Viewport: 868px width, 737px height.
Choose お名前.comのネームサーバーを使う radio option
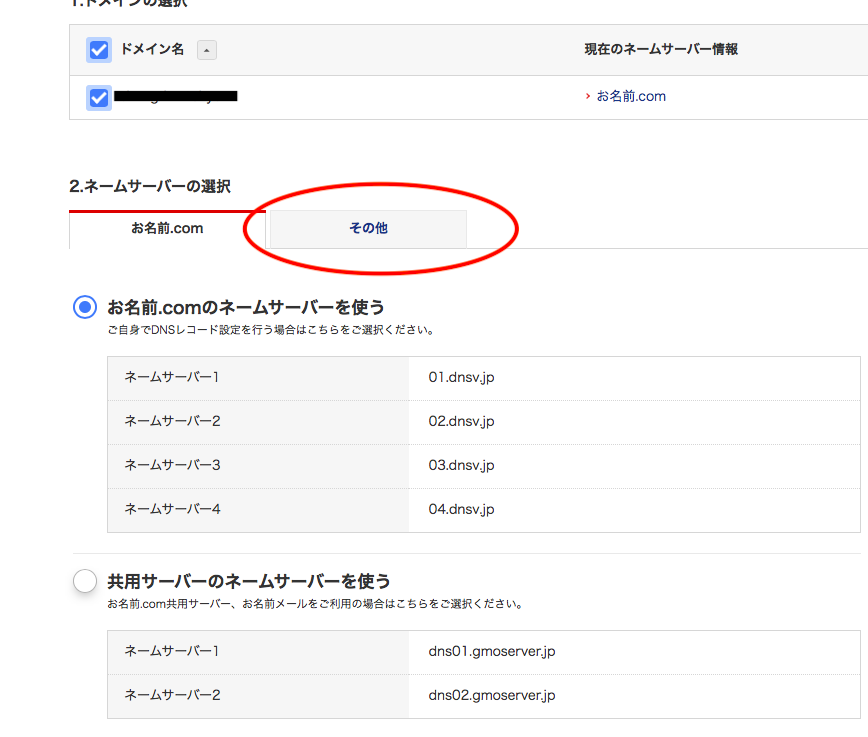tap(85, 307)
